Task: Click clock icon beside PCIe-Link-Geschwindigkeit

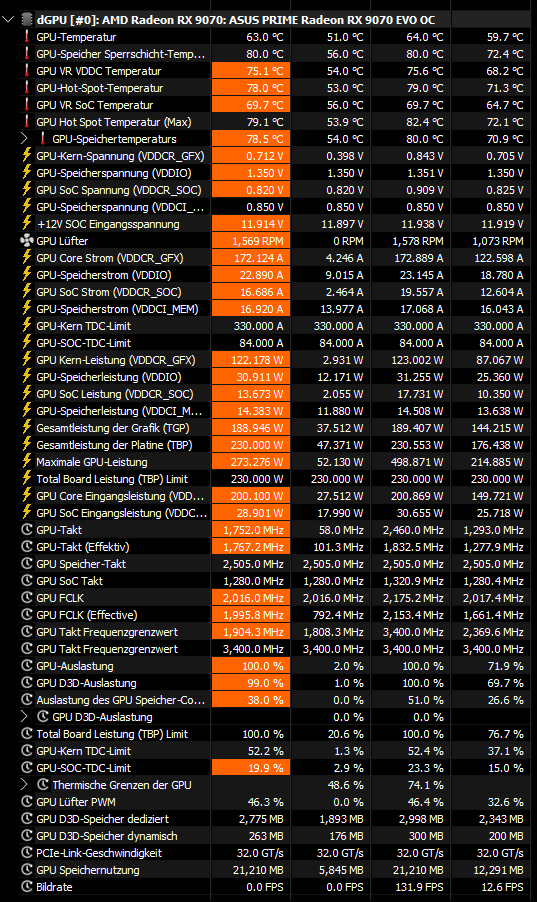Action: [26, 853]
